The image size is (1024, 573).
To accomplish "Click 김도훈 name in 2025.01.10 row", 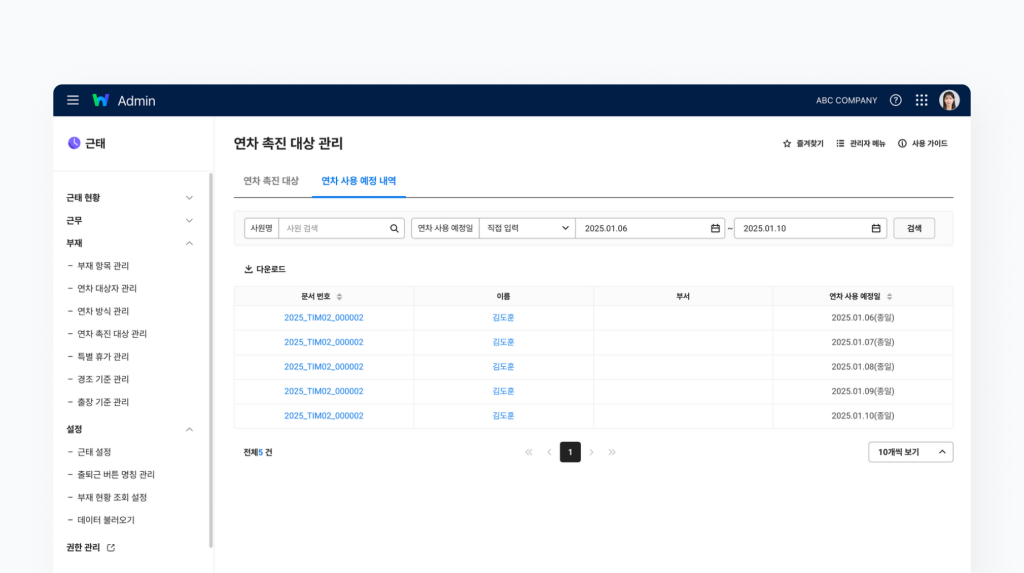I will coord(503,416).
